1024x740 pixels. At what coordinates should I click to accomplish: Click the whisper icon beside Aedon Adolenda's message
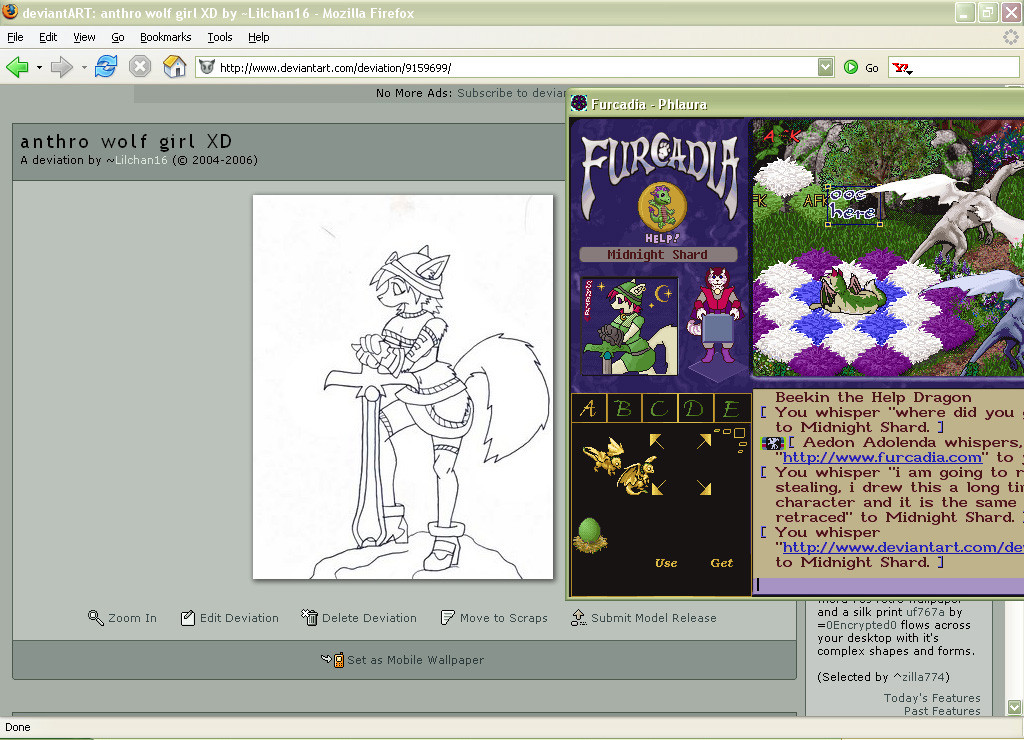click(772, 443)
